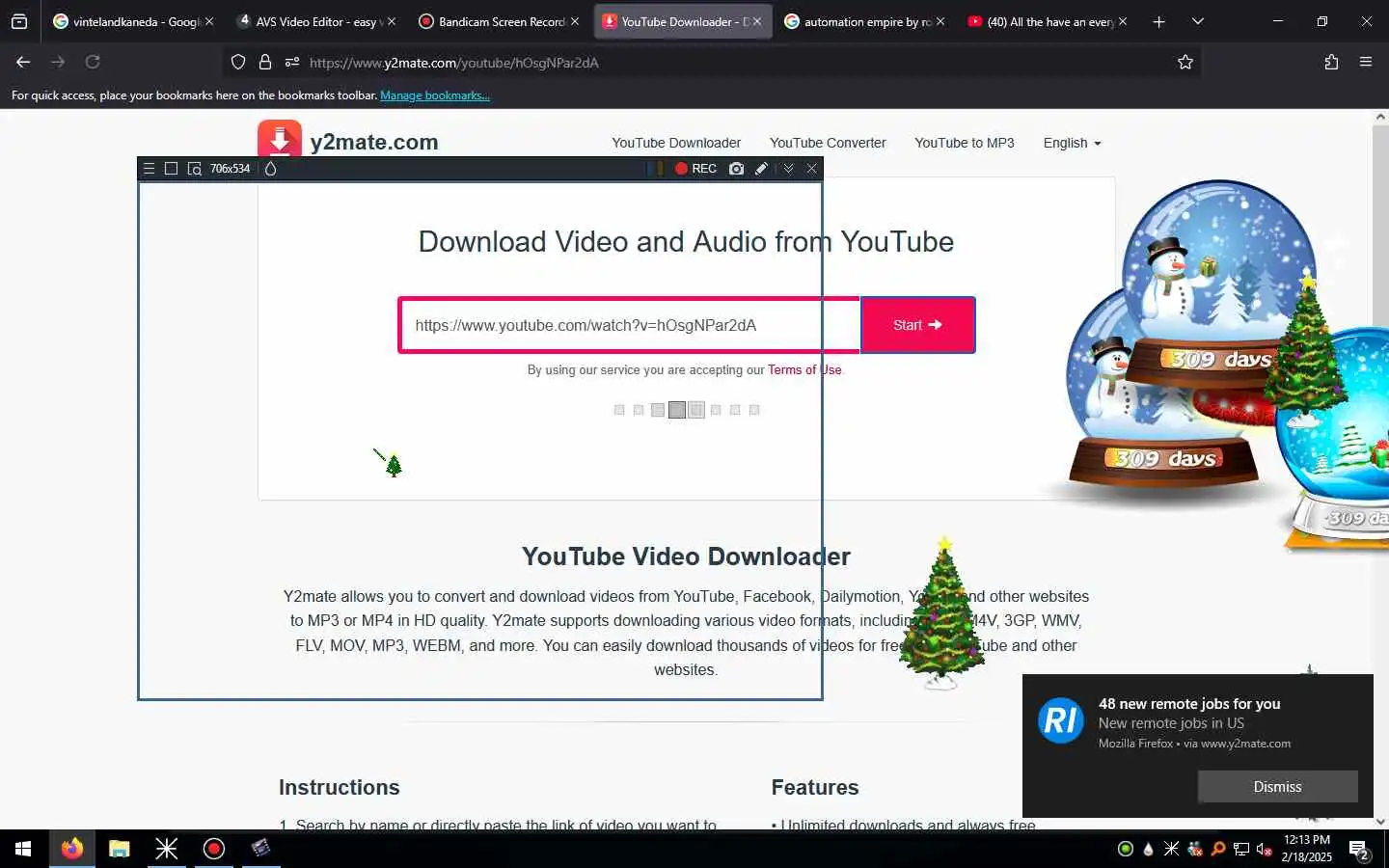Open the Windows notification center
Screen dimensions: 1389x868
click(x=1360, y=850)
